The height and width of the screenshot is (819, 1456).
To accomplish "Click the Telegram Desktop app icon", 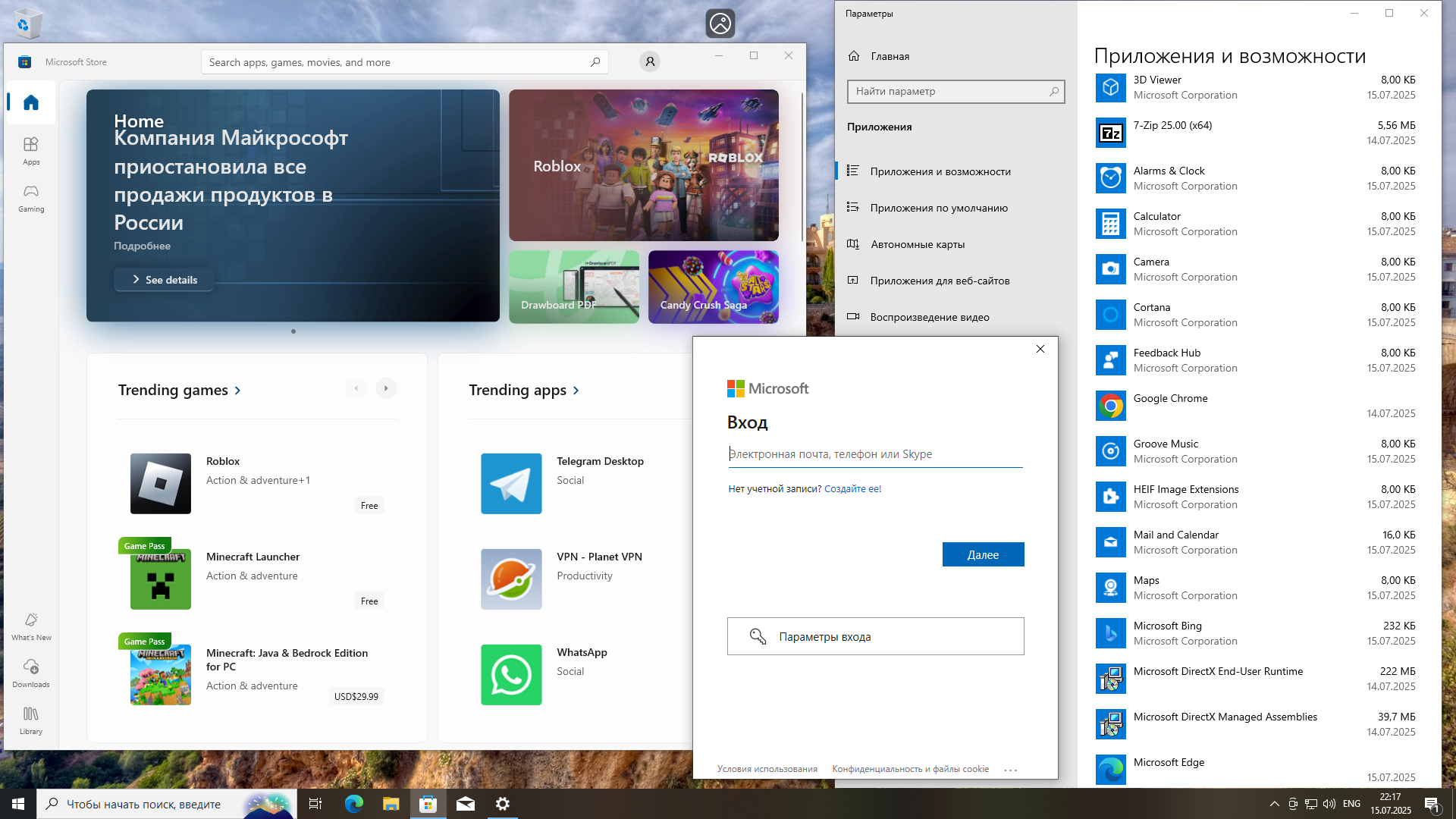I will click(x=511, y=484).
